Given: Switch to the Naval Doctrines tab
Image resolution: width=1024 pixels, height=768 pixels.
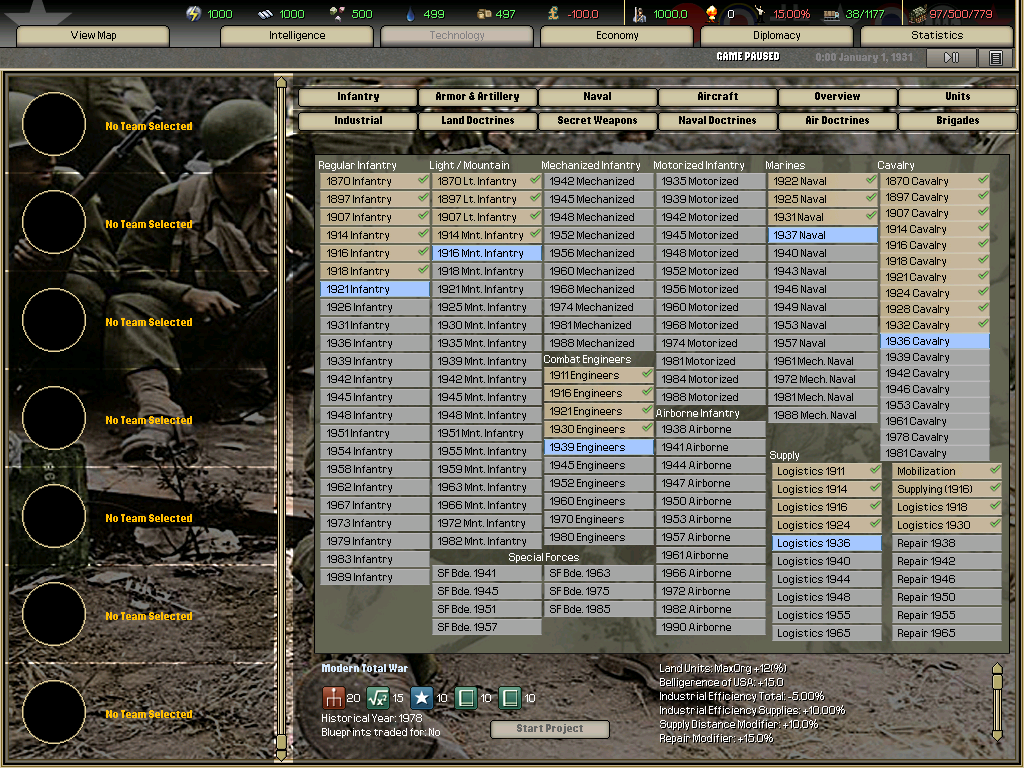Looking at the screenshot, I should click(716, 120).
